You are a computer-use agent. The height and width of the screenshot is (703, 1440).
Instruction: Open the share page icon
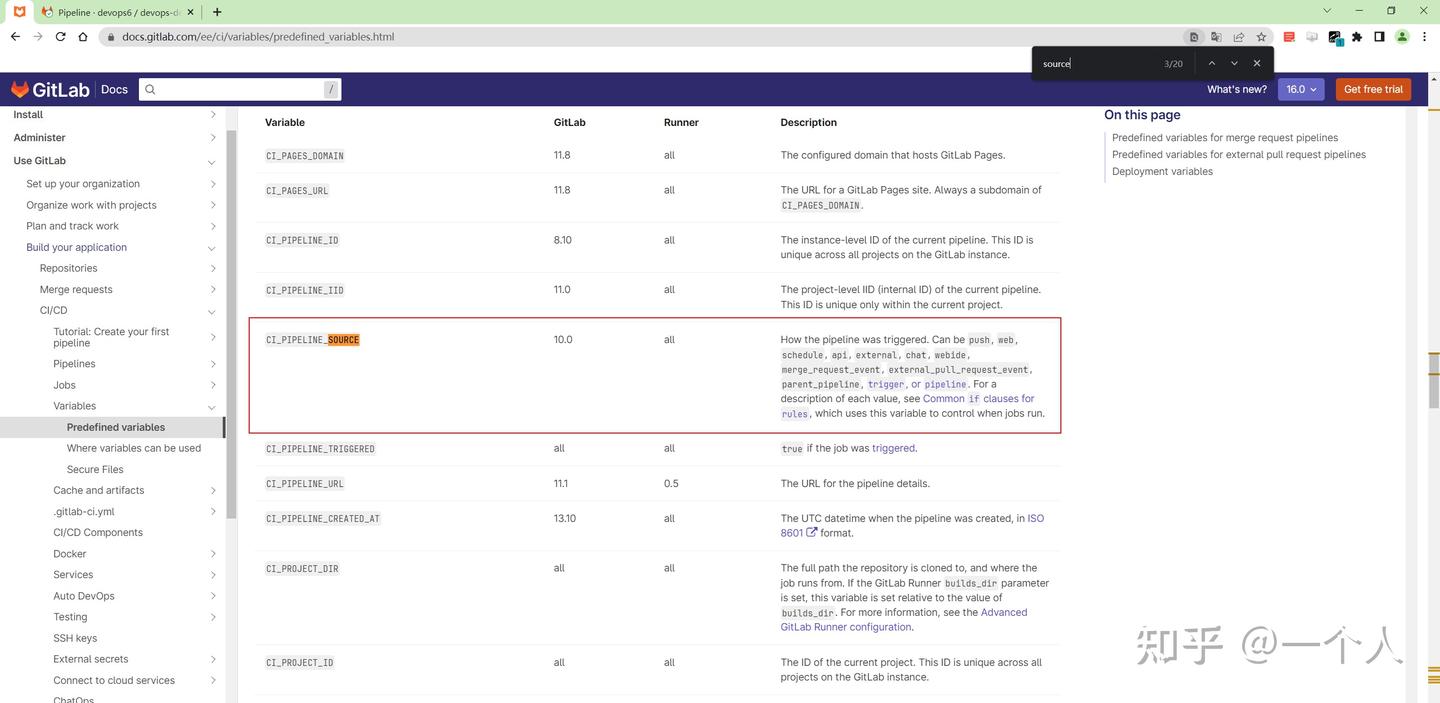(1239, 36)
